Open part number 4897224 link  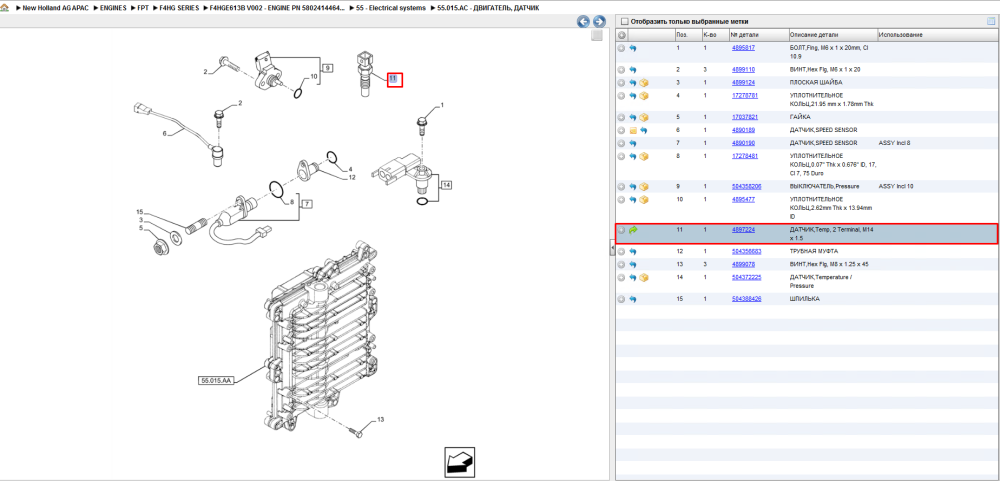click(x=743, y=230)
